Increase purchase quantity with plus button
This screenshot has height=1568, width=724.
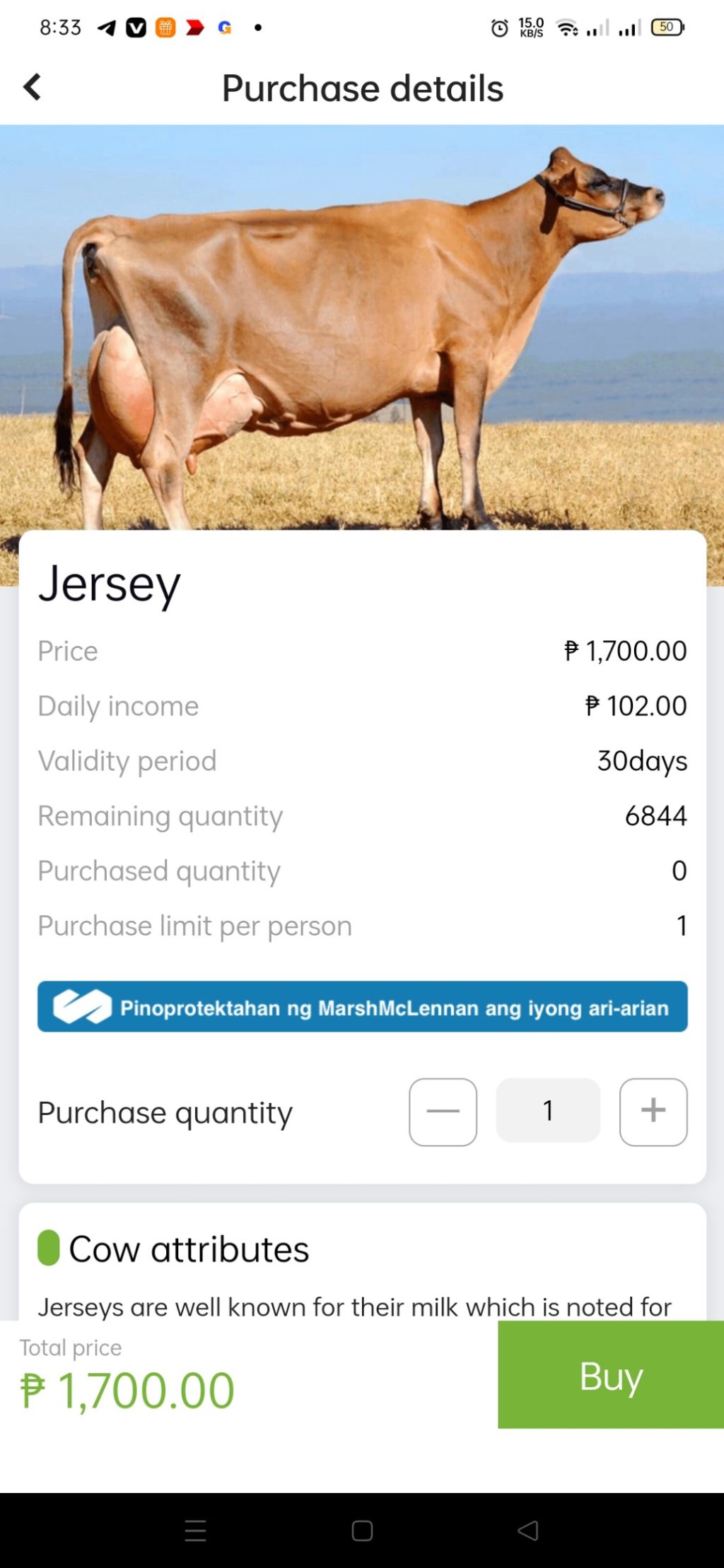pyautogui.click(x=653, y=1112)
